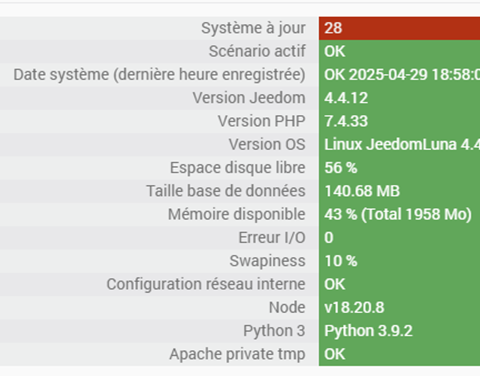This screenshot has width=480, height=376.
Task: Select the Version OS label
Action: (267, 145)
